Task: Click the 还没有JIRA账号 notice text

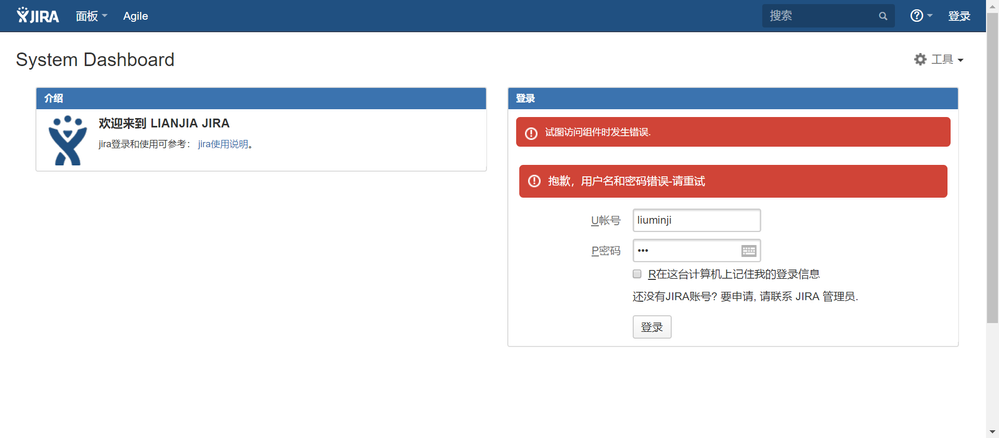Action: click(x=745, y=297)
